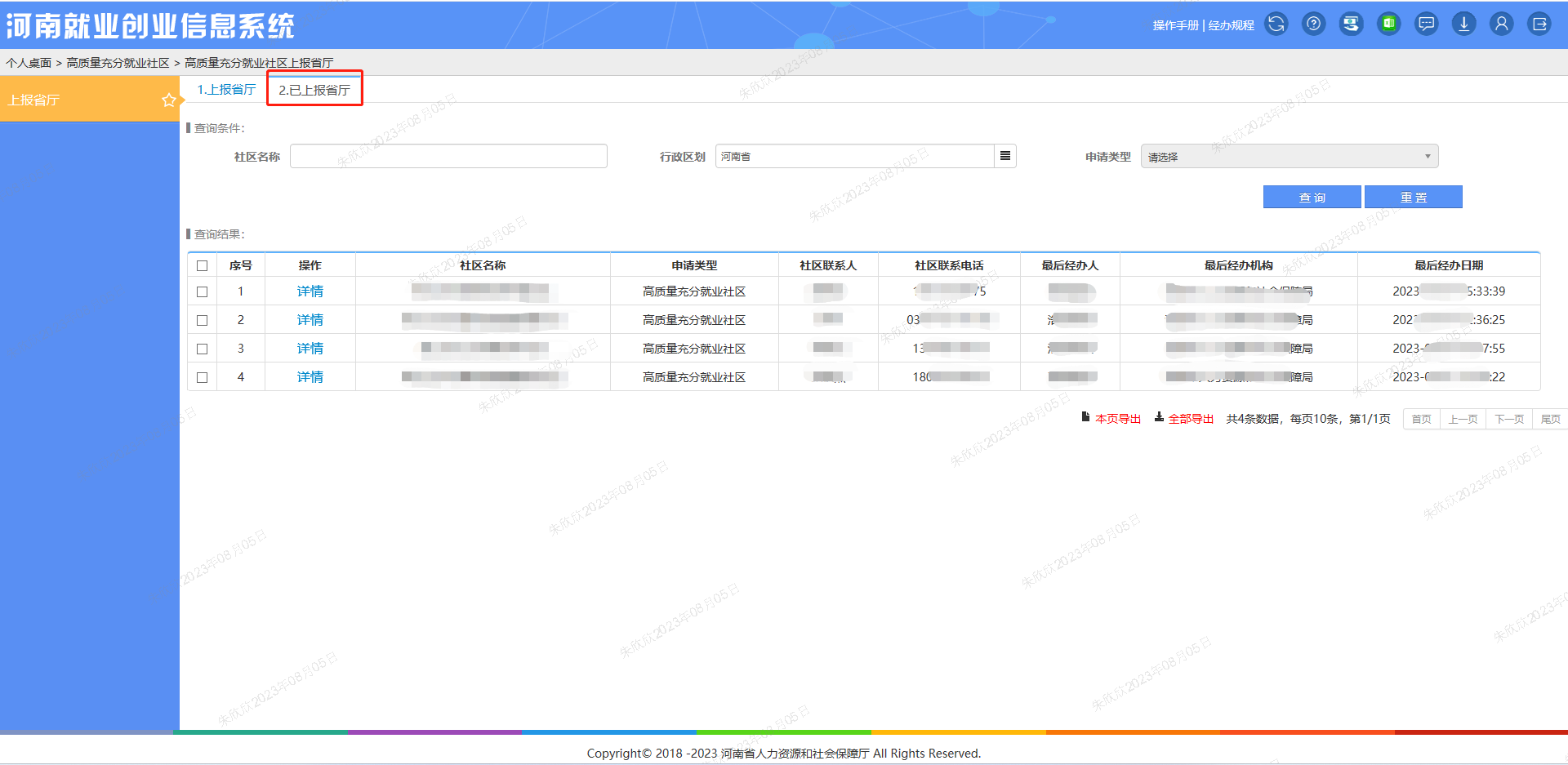Screen dimensions: 1568x765
Task: Expand the 行政区划 selection list icon
Action: tap(1004, 156)
